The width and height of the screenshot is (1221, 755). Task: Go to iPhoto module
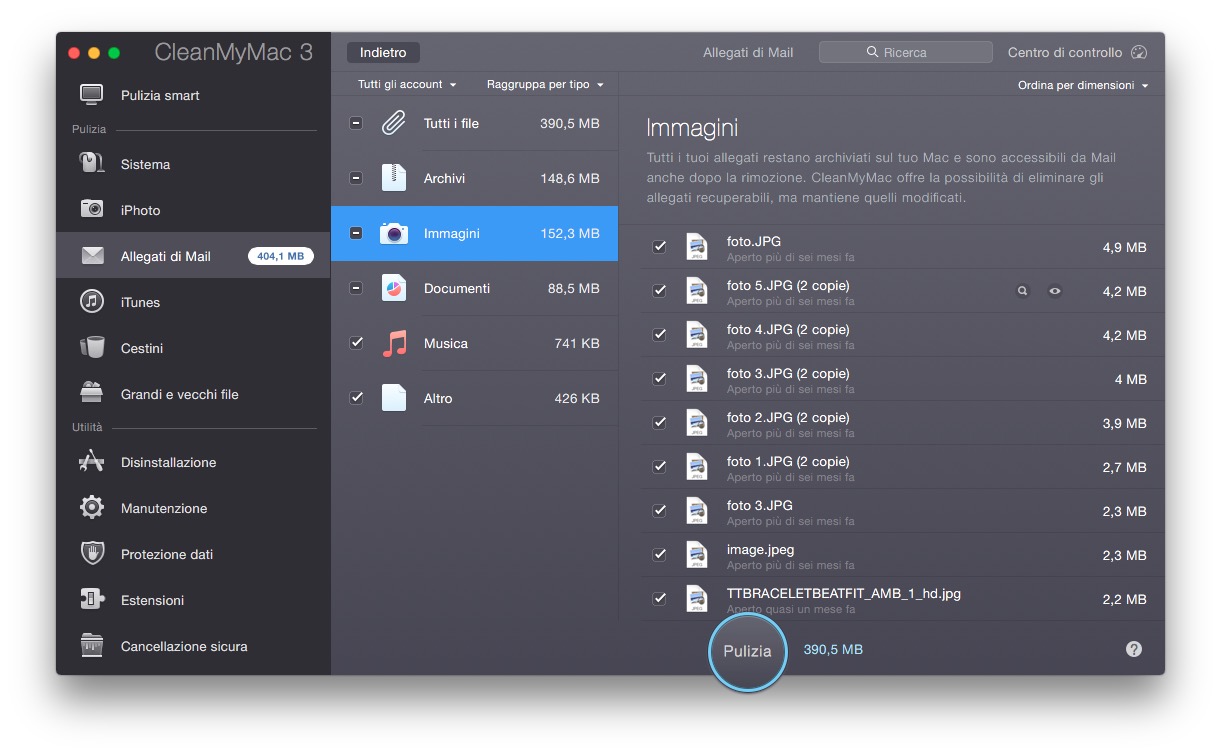pyautogui.click(x=193, y=210)
